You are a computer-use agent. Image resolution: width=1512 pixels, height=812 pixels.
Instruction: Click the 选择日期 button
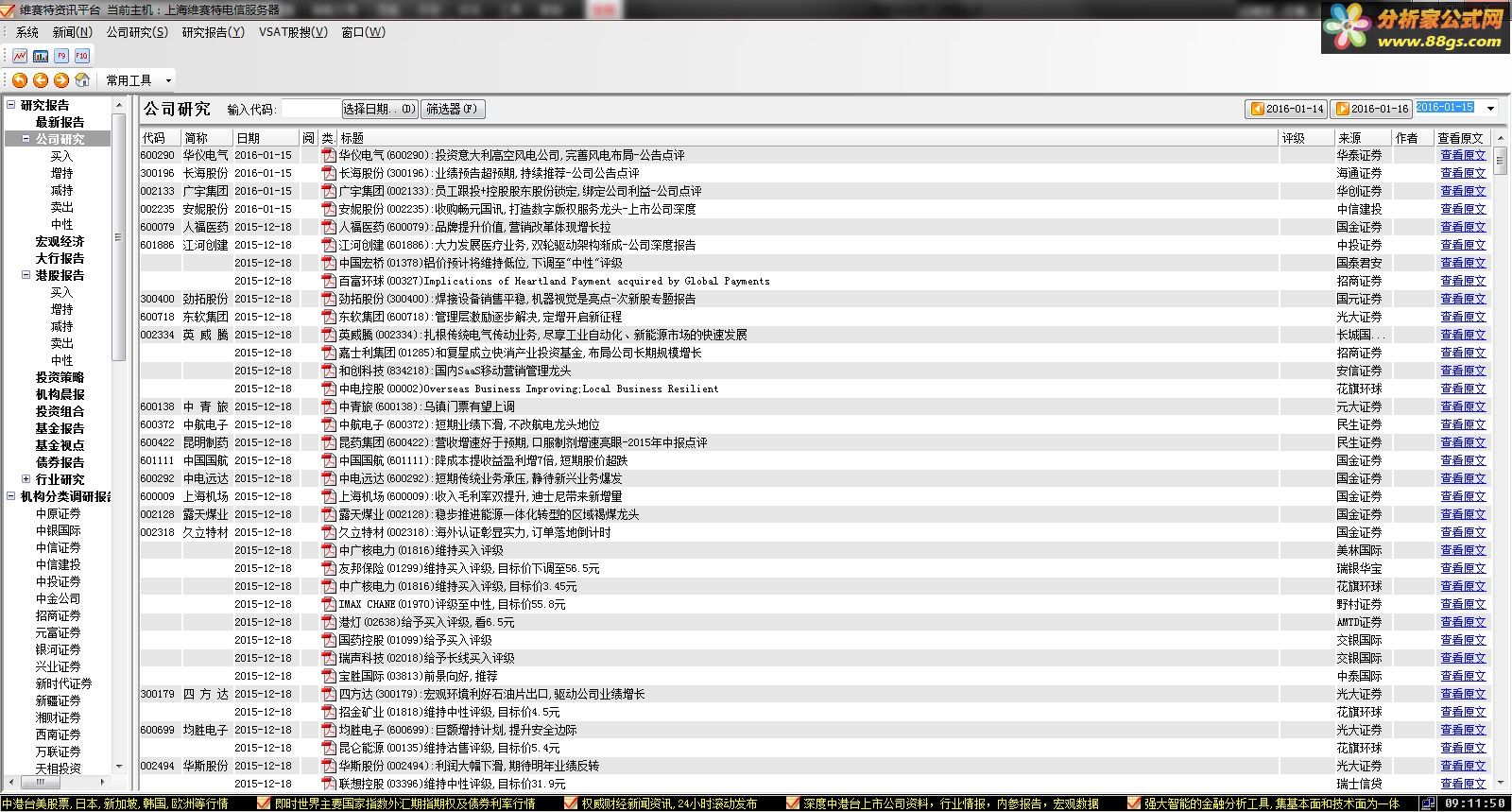pos(379,110)
